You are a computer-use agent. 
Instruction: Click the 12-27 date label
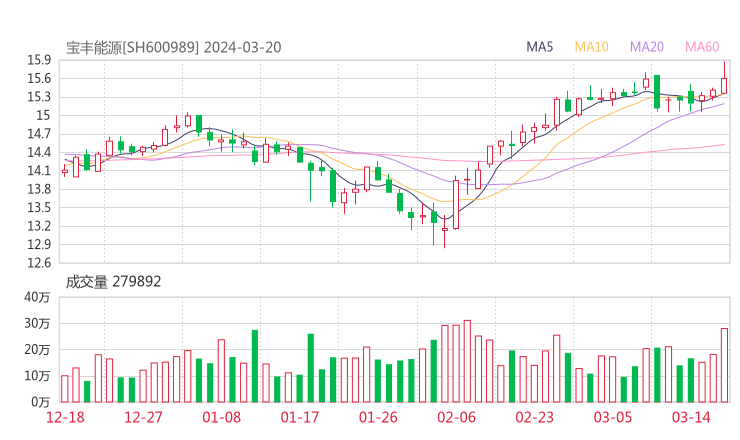tap(143, 417)
